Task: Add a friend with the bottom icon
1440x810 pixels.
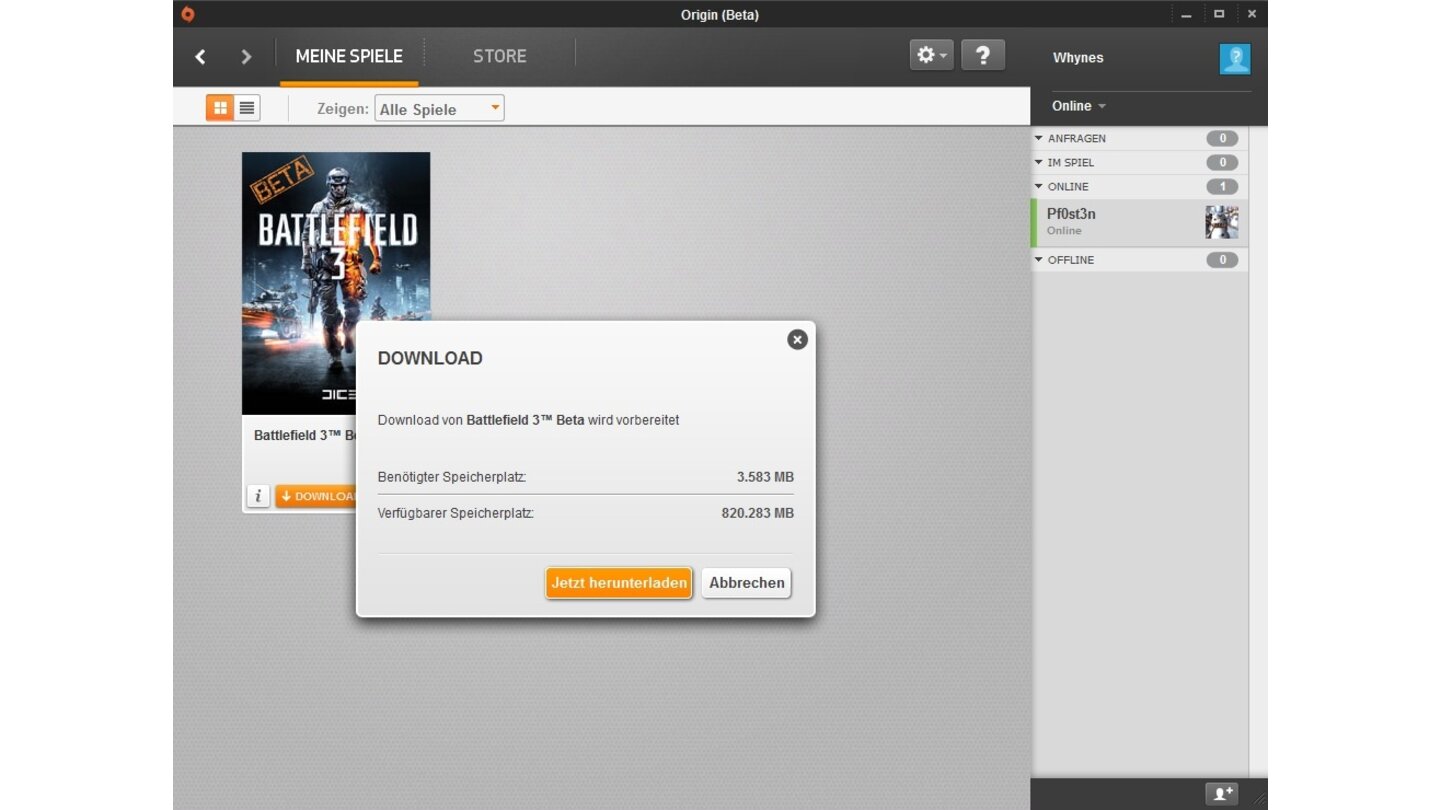Action: (x=1221, y=794)
